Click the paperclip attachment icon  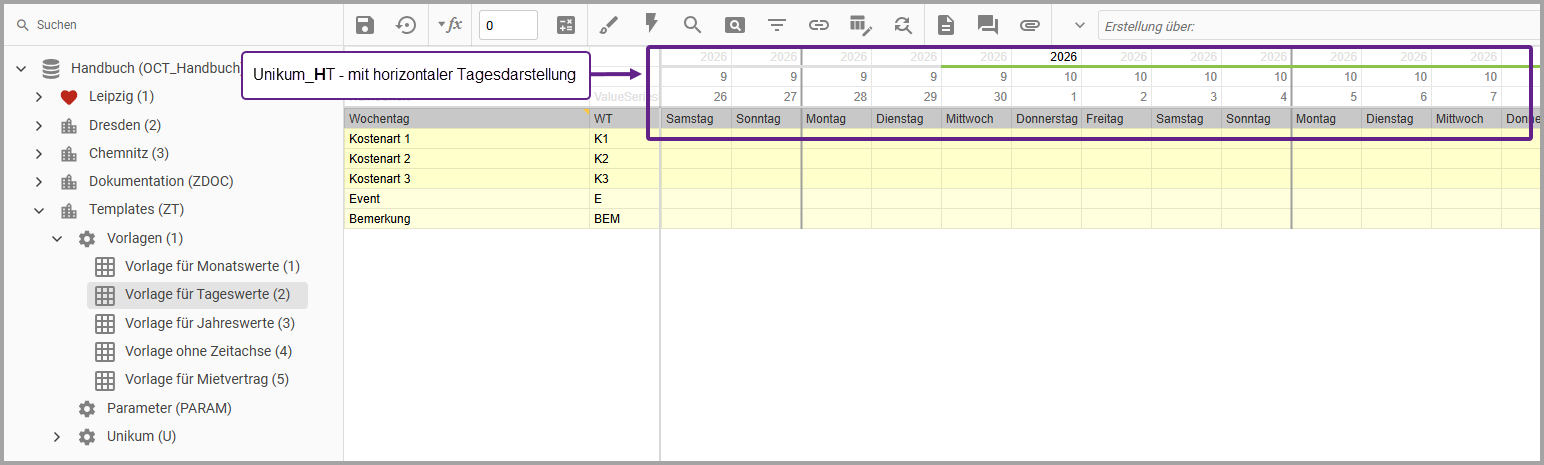pos(1030,25)
